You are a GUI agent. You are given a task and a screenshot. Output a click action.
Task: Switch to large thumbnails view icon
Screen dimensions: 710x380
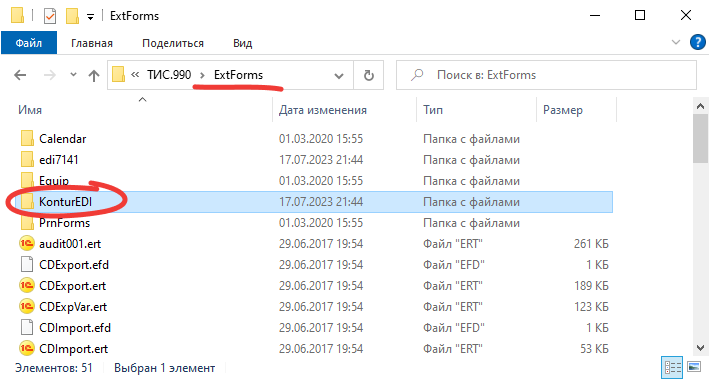point(694,367)
